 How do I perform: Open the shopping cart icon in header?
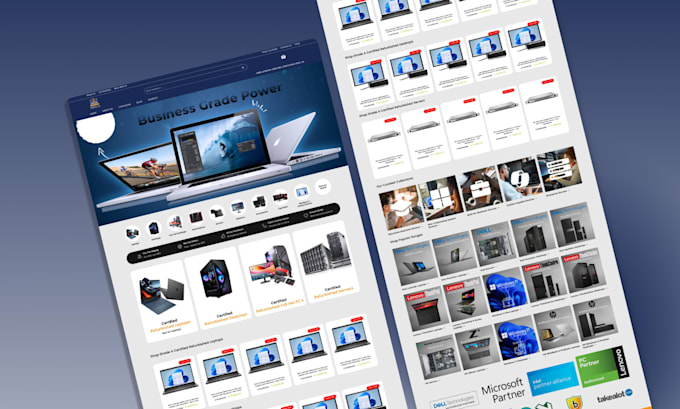point(283,57)
